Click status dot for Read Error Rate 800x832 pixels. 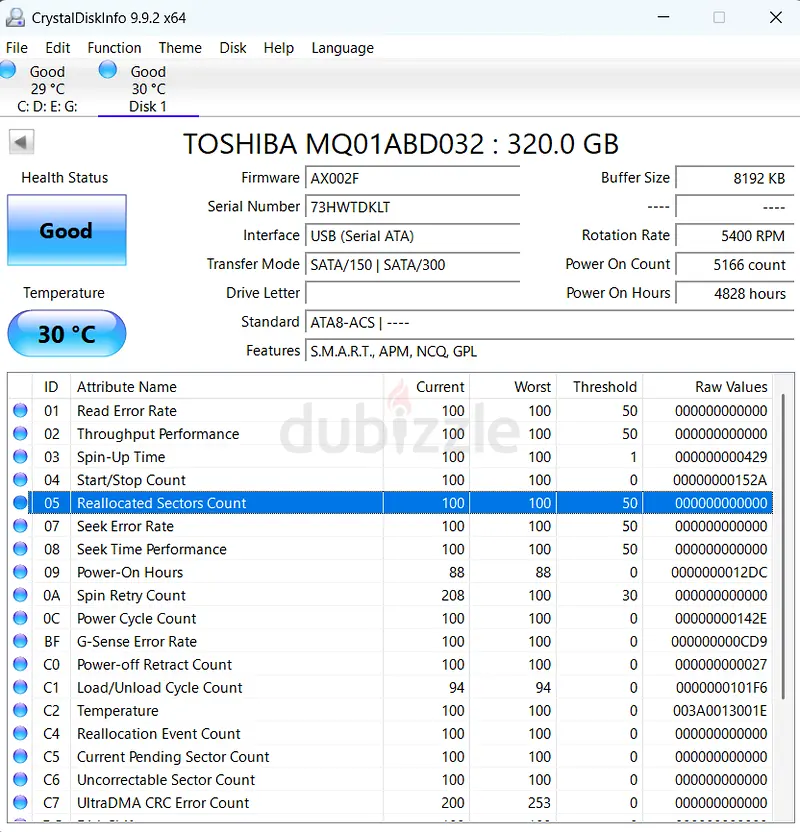tap(20, 410)
